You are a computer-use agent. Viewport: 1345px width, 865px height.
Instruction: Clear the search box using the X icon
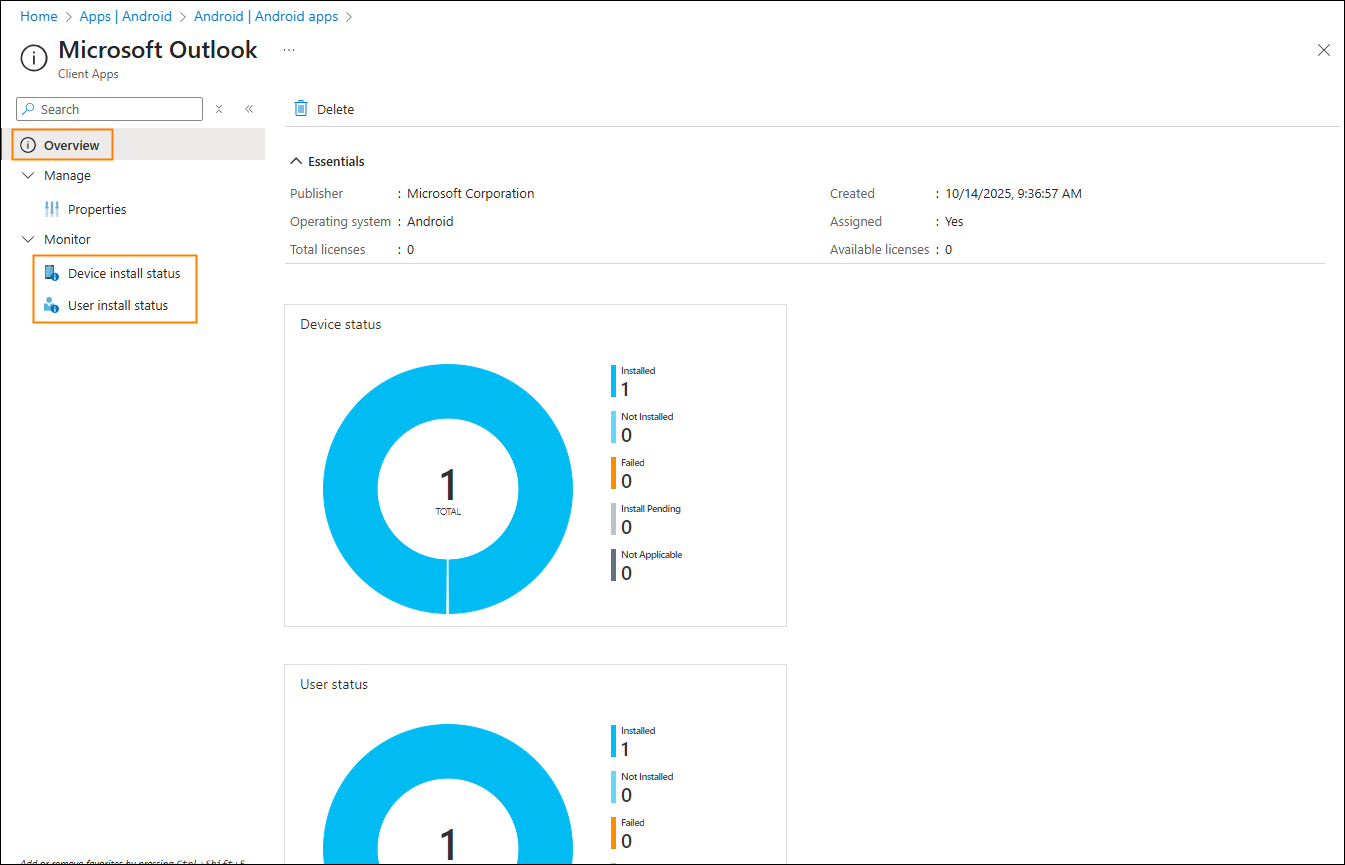point(219,108)
